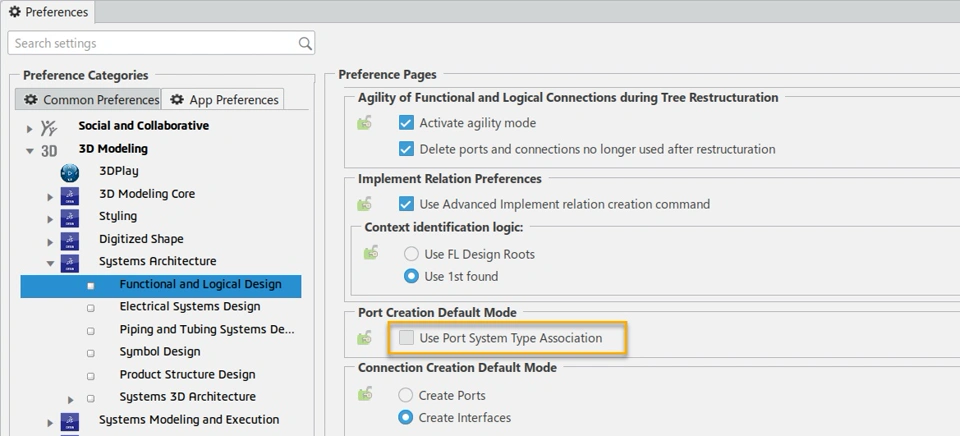960x436 pixels.
Task: Click the 3DPlay globe icon
Action: coord(70,172)
